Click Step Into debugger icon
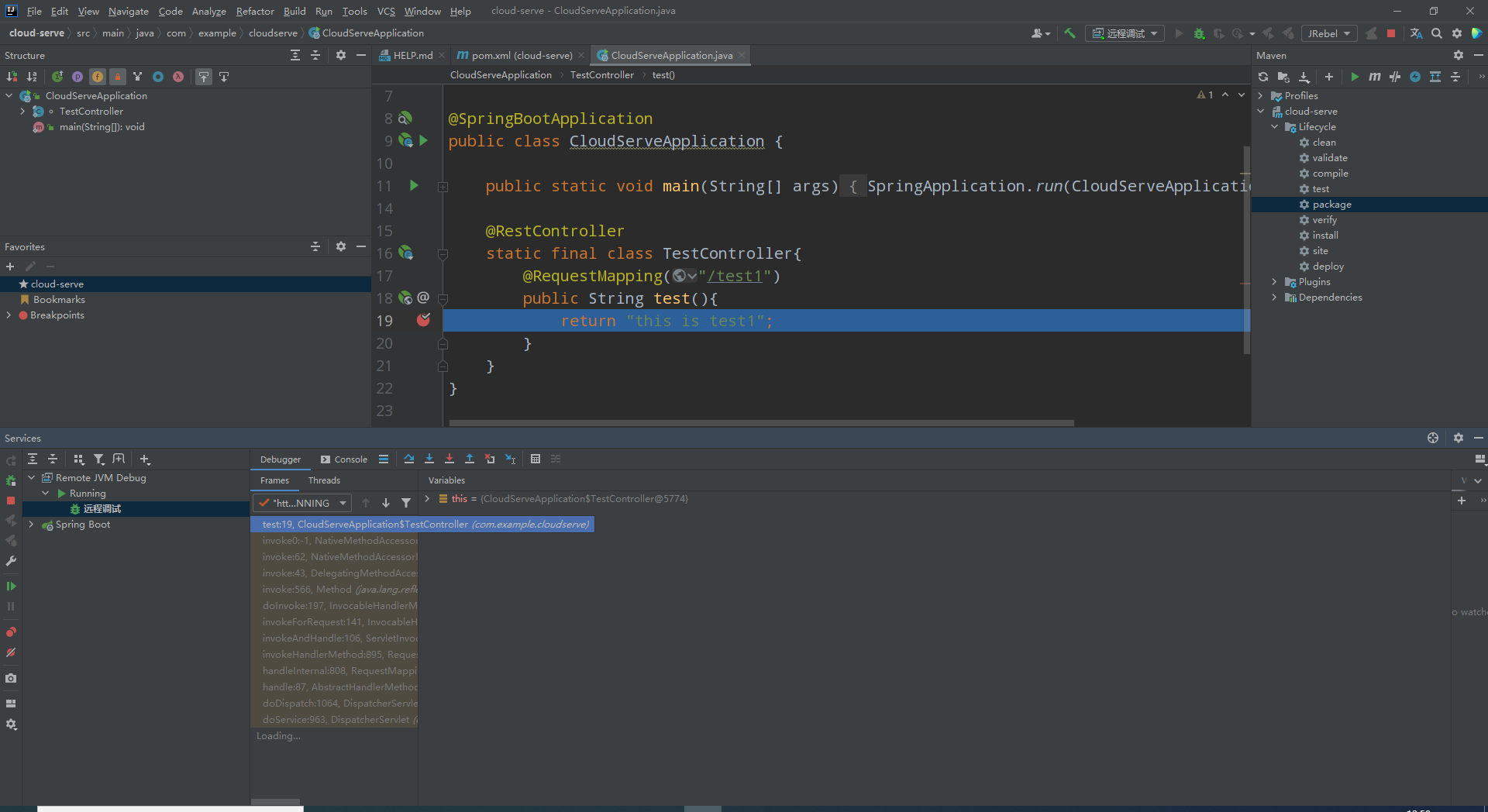This screenshot has height=812, width=1488. (x=429, y=459)
